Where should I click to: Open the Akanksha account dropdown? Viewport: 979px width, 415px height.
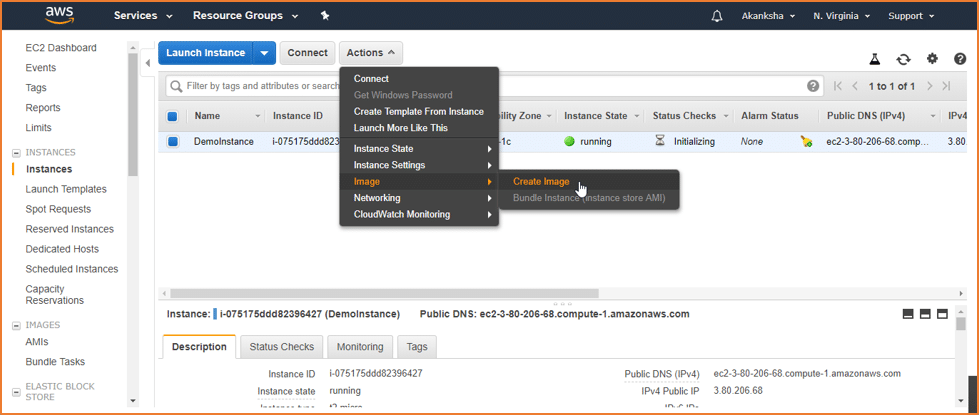click(x=769, y=16)
